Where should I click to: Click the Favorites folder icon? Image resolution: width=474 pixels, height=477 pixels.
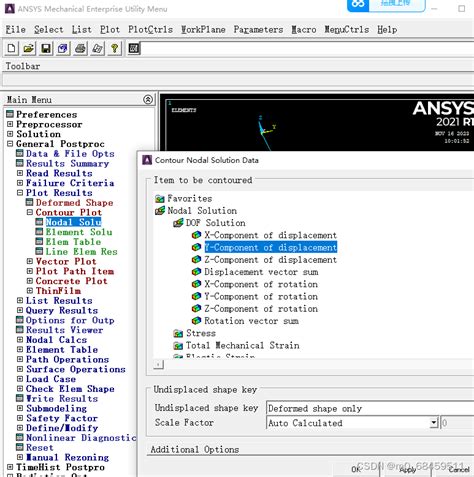160,199
